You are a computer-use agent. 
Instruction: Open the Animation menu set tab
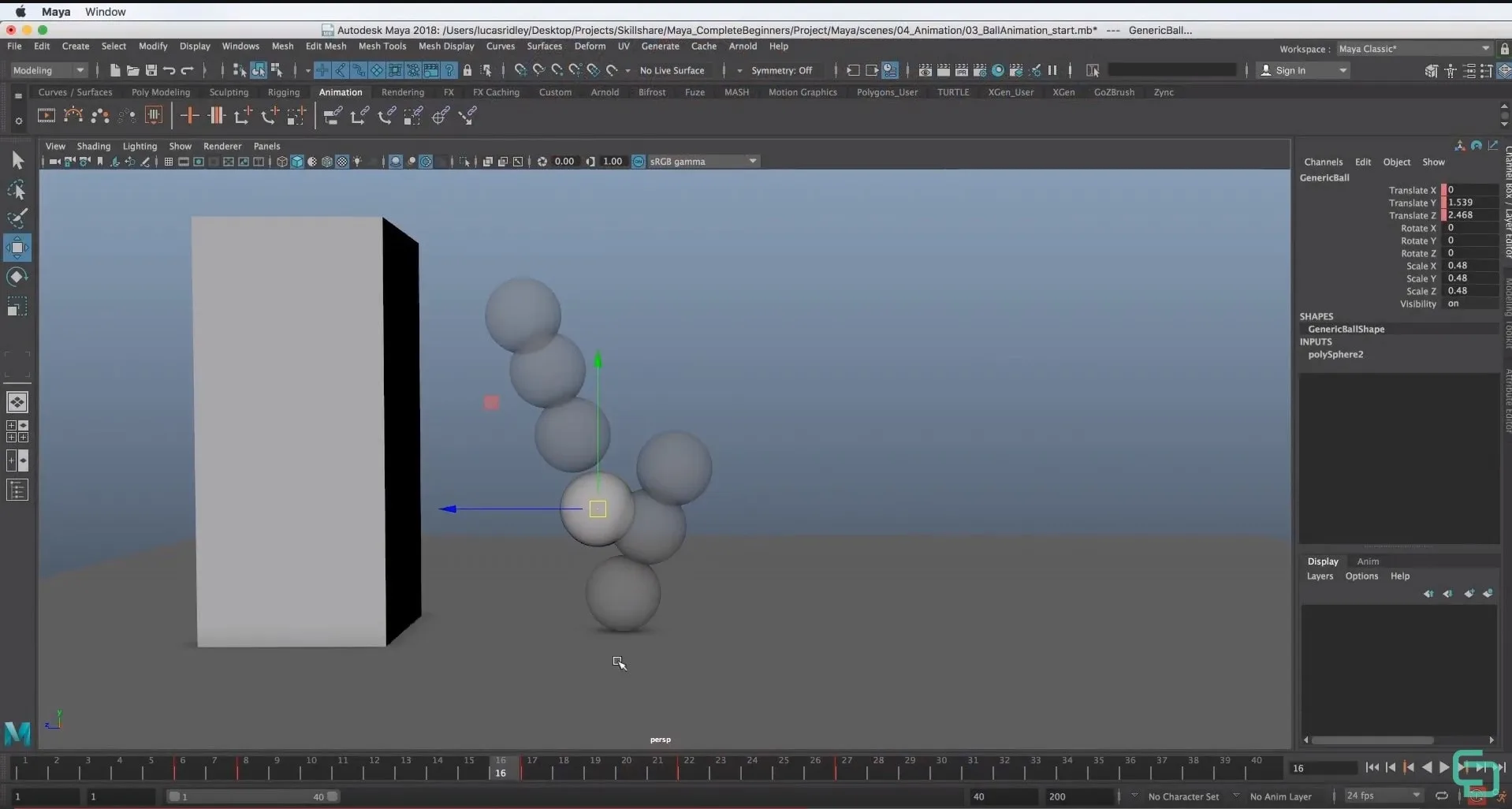pyautogui.click(x=340, y=92)
